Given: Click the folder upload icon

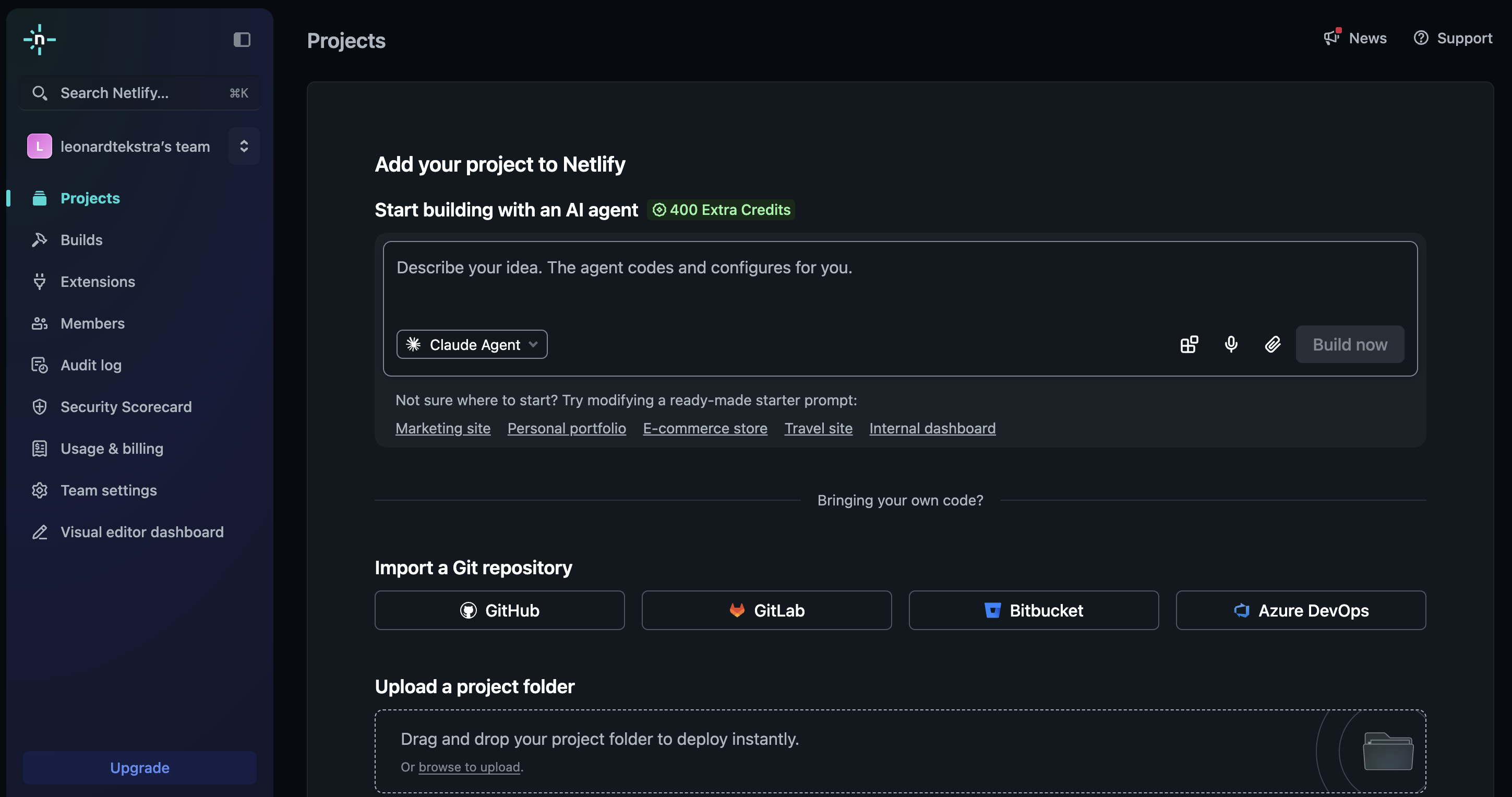Looking at the screenshot, I should click(x=1387, y=751).
